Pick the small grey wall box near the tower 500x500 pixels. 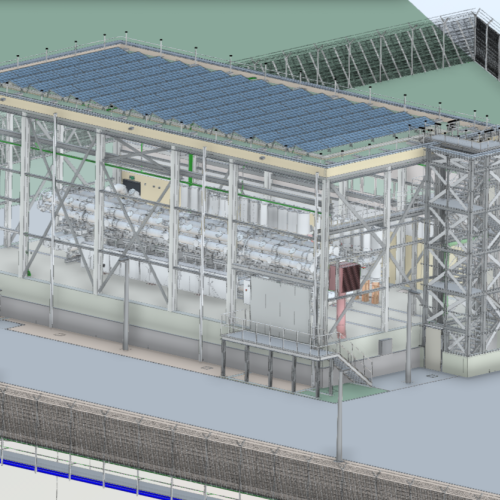(385, 347)
